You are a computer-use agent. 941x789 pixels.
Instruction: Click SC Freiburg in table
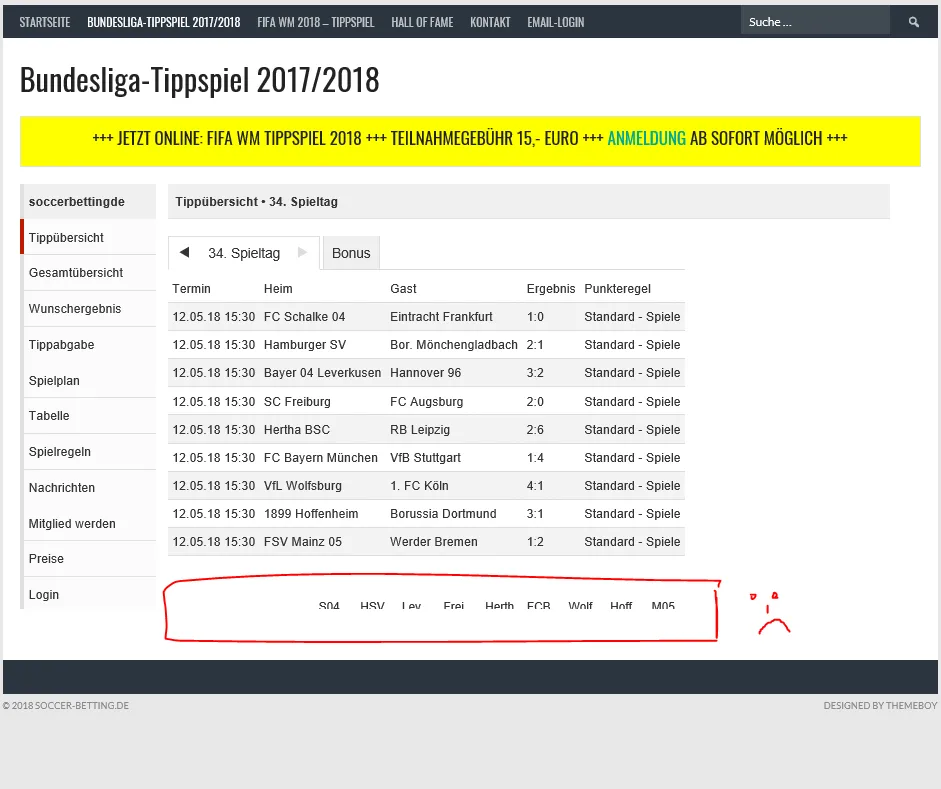297,402
